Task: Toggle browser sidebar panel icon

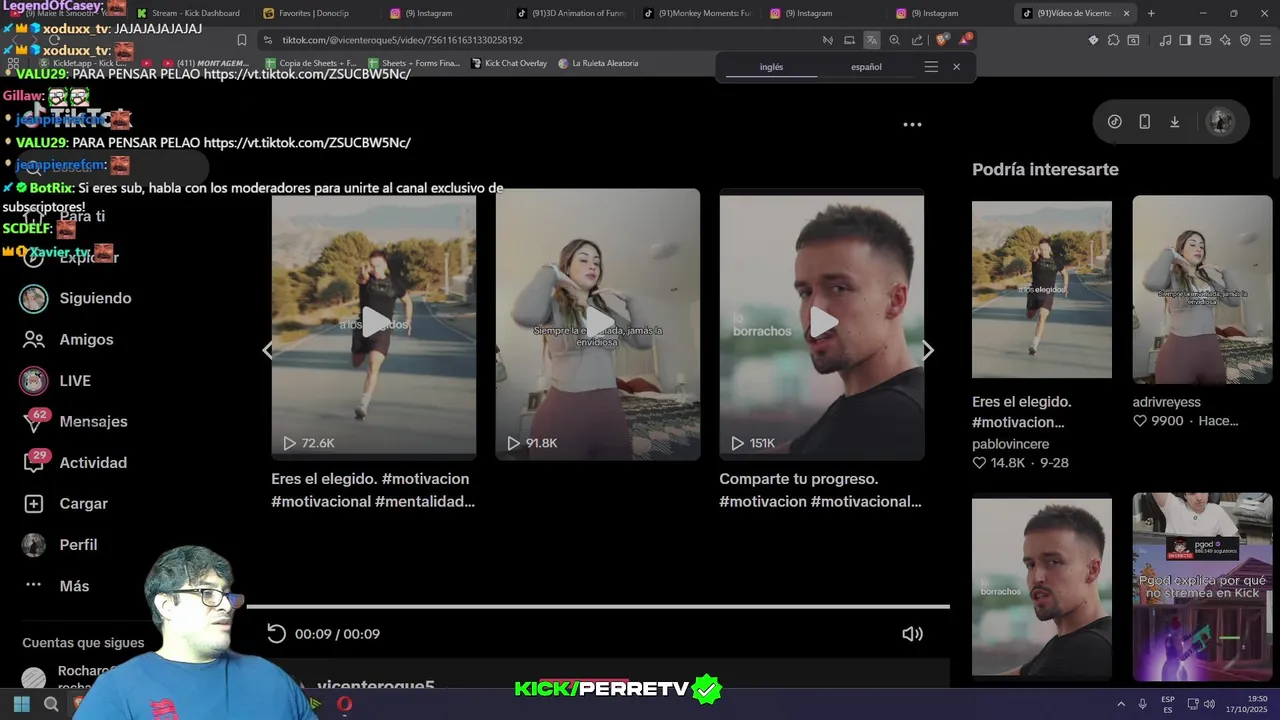Action: pos(1185,40)
